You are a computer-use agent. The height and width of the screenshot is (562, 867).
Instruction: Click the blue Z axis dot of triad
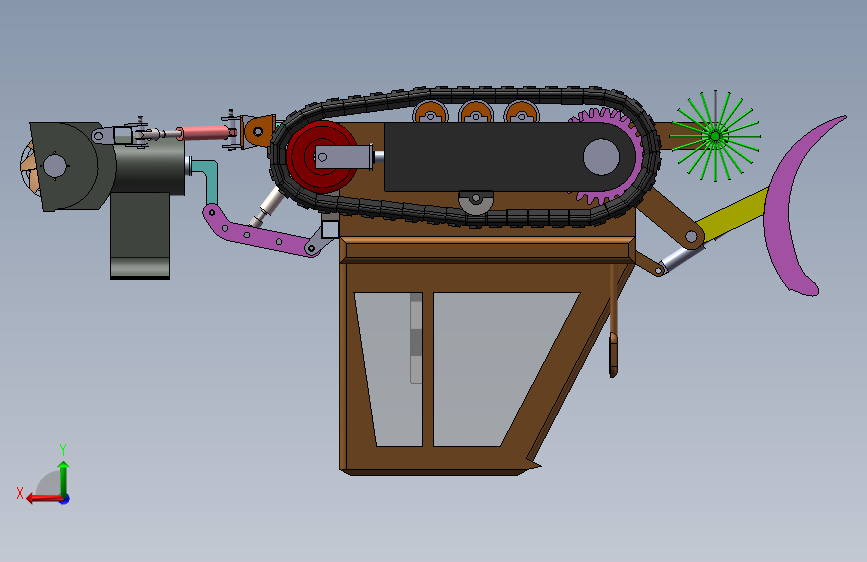[x=65, y=499]
